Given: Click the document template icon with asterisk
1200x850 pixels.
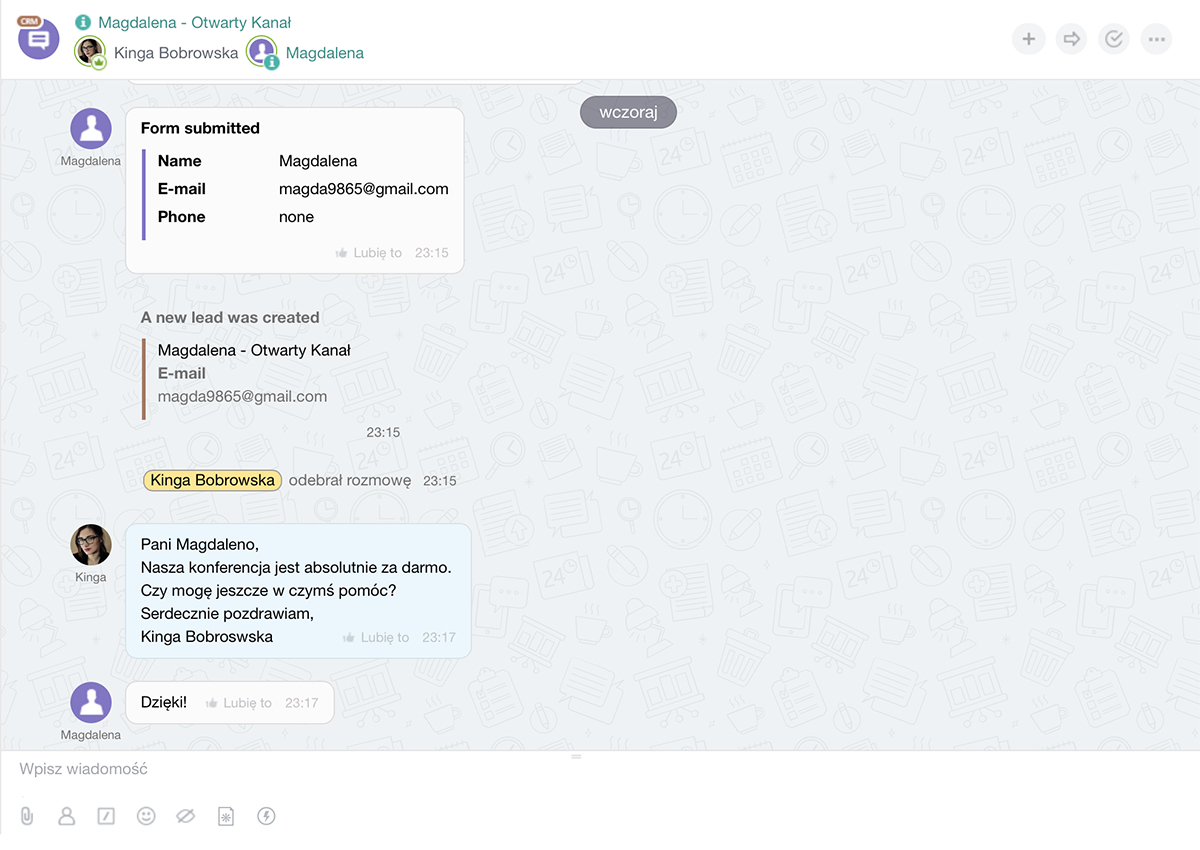Looking at the screenshot, I should tap(226, 816).
